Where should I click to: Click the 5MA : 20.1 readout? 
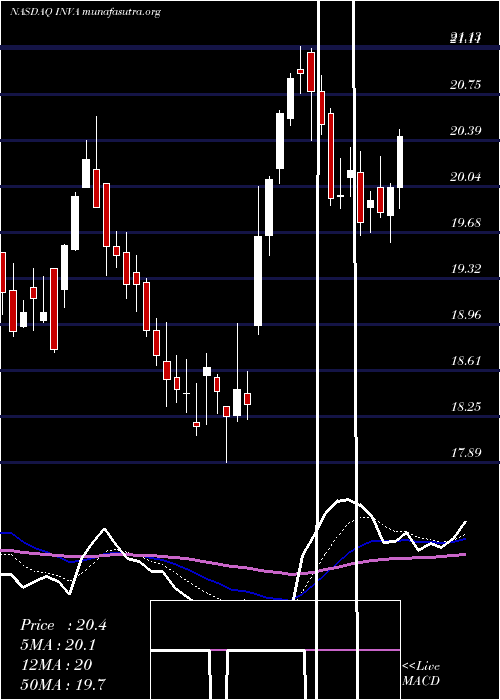pos(58,645)
